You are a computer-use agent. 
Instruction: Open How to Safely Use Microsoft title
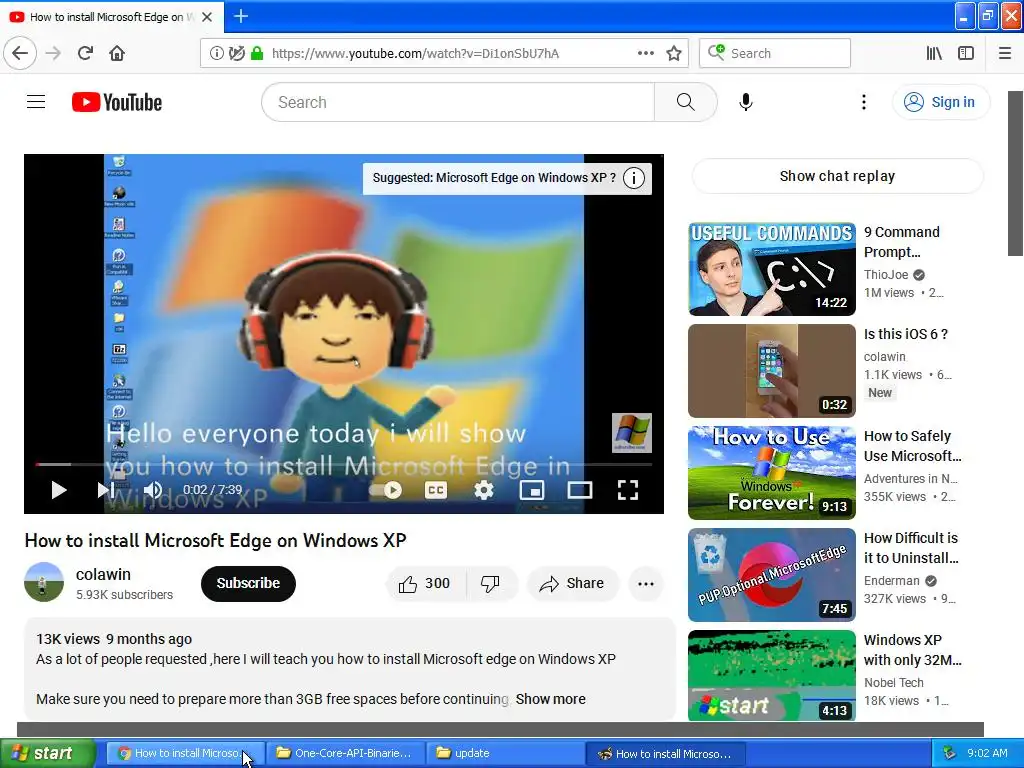[x=912, y=446]
